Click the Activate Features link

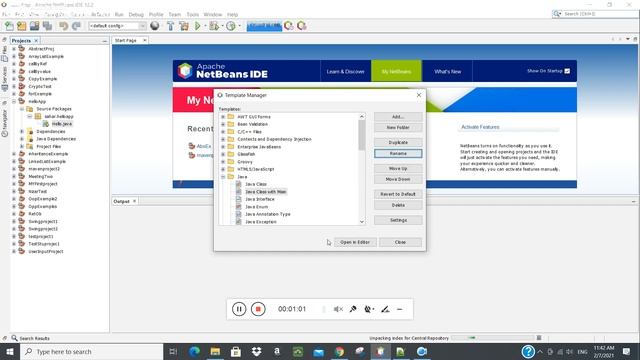coord(480,127)
